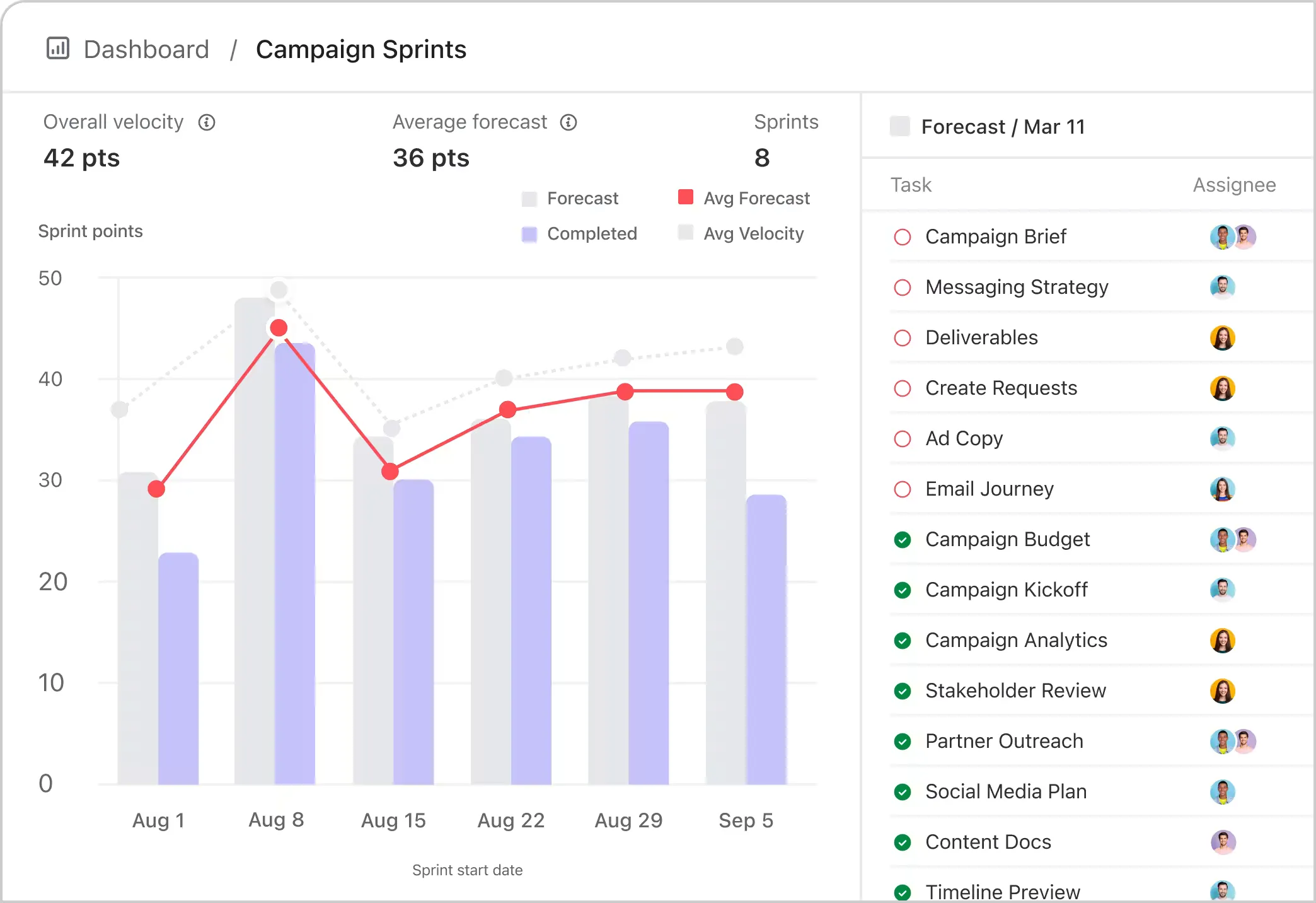Uncheck the completed Social Media Plan task
Screen dimensions: 1316x903
[x=903, y=792]
